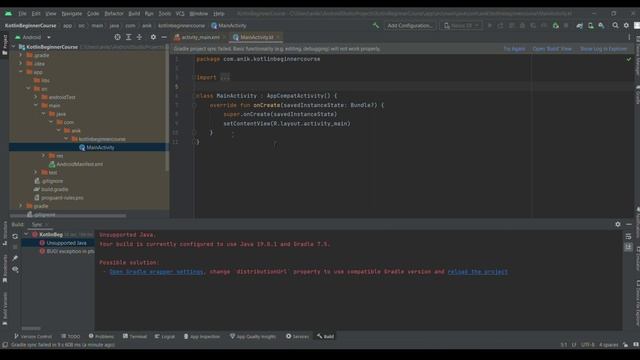Click the Try Again link
The height and width of the screenshot is (360, 640).
514,49
